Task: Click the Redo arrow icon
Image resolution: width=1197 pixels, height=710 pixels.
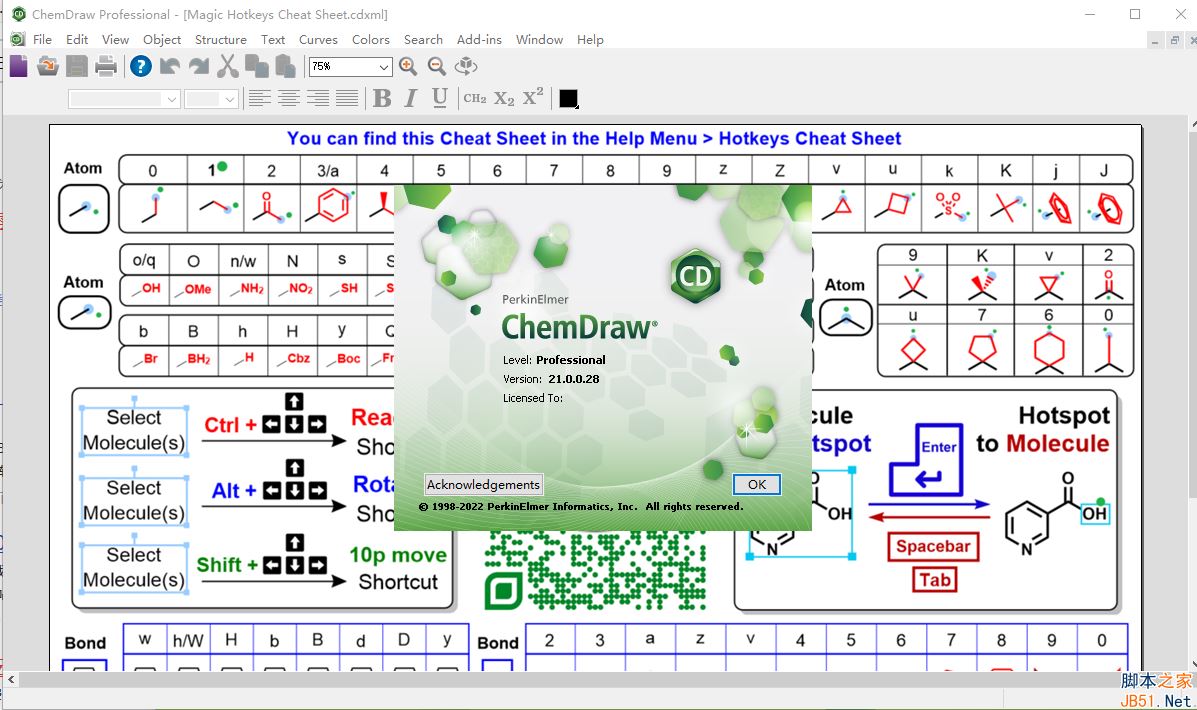Action: click(198, 67)
